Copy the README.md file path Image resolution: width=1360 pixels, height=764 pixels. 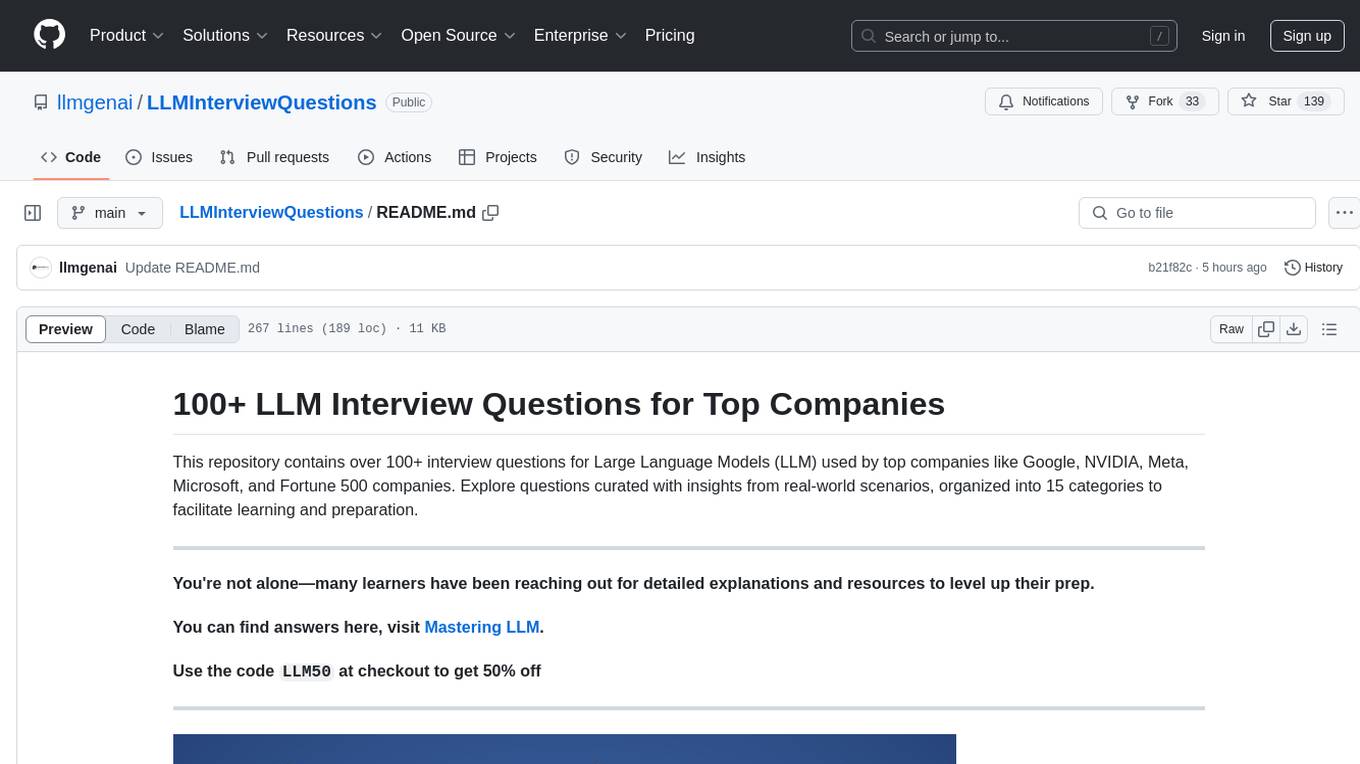(x=490, y=213)
